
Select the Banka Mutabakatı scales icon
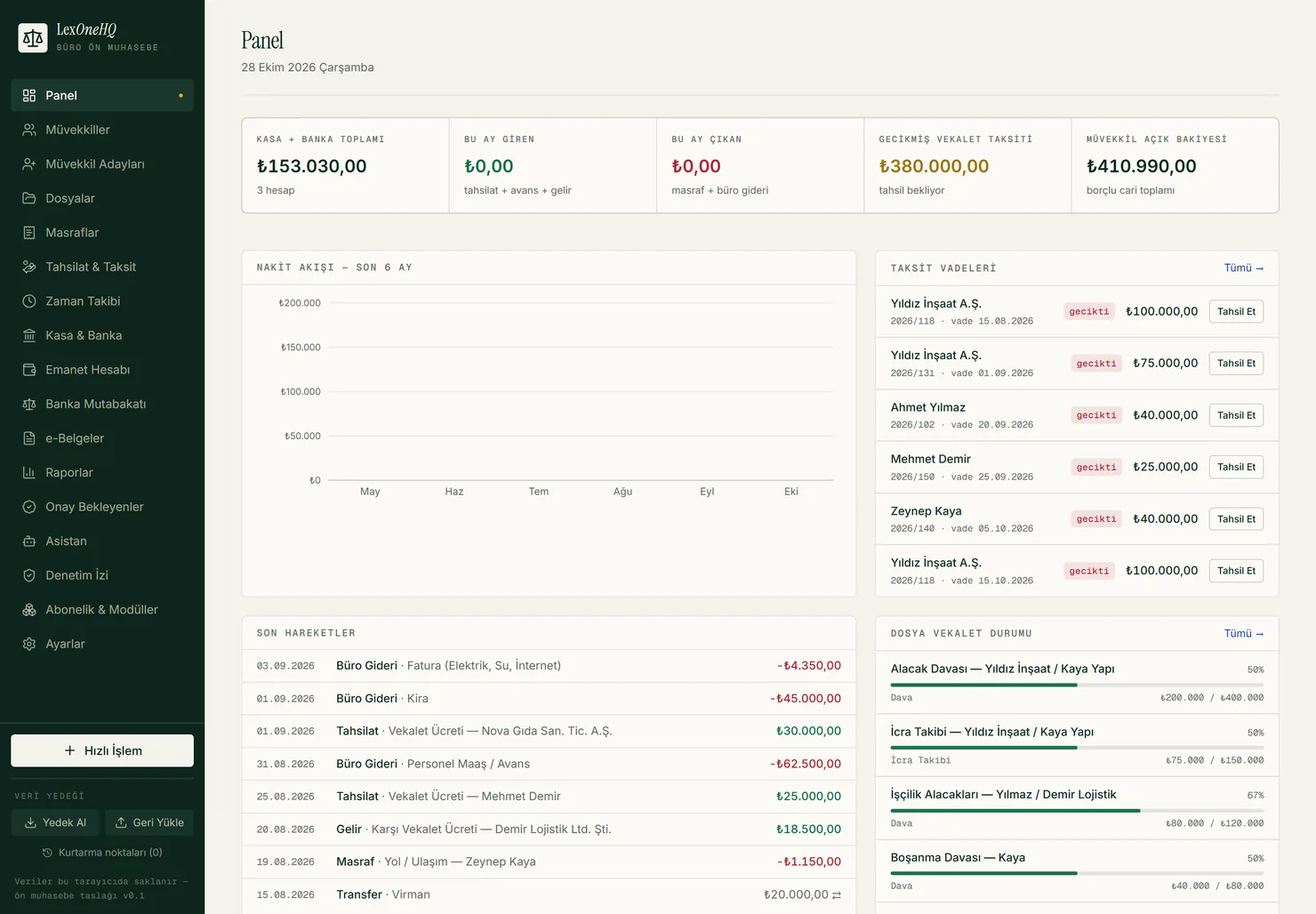[29, 404]
